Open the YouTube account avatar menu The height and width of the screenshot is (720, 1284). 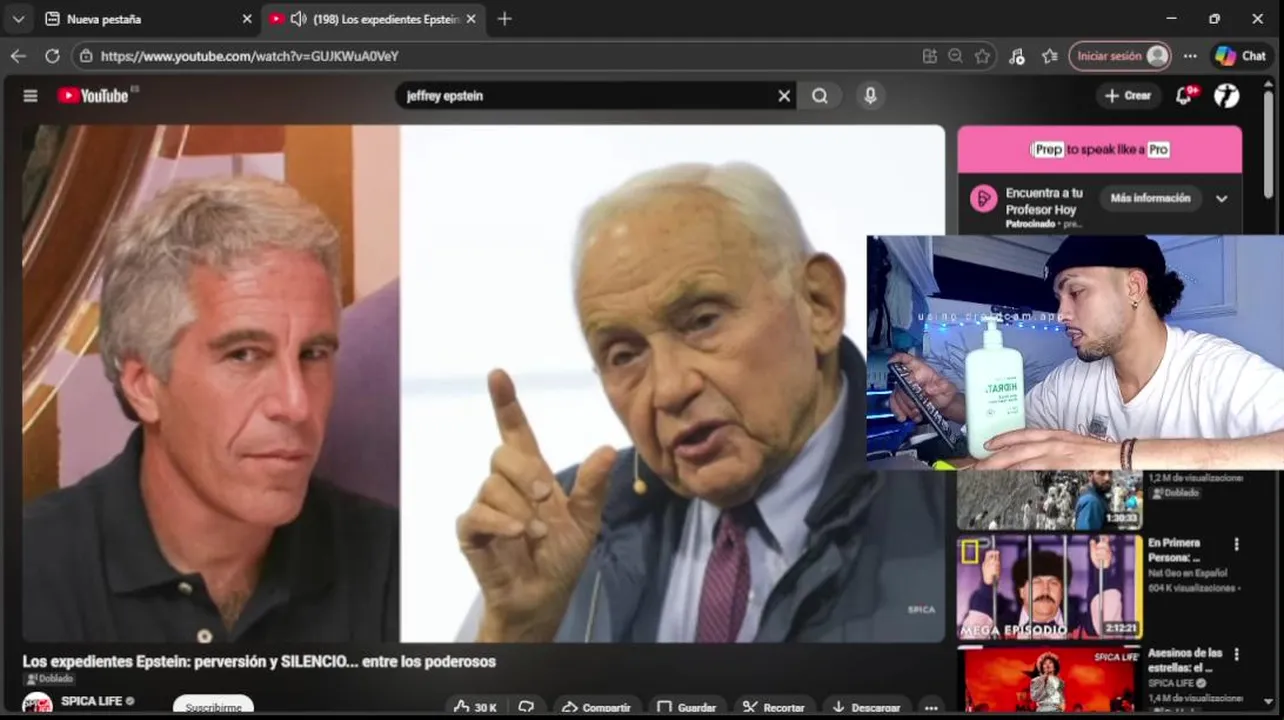pos(1227,96)
